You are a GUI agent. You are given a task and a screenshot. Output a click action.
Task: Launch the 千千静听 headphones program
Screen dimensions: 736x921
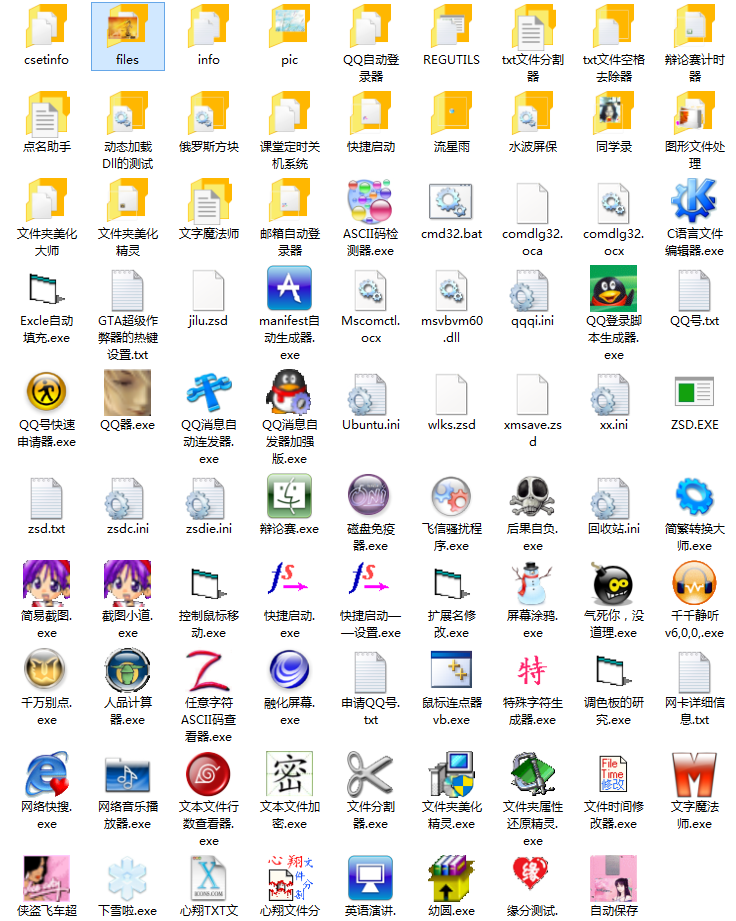click(695, 582)
